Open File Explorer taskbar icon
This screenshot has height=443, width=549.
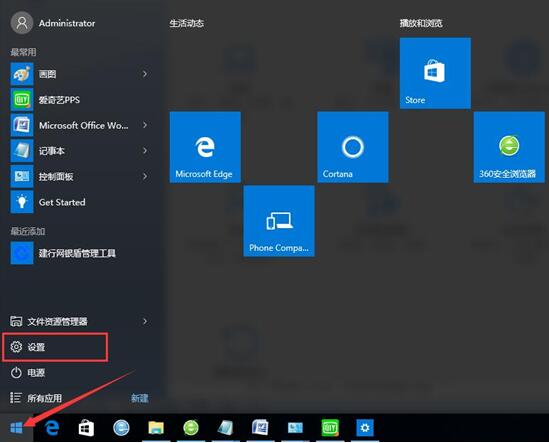(x=156, y=428)
